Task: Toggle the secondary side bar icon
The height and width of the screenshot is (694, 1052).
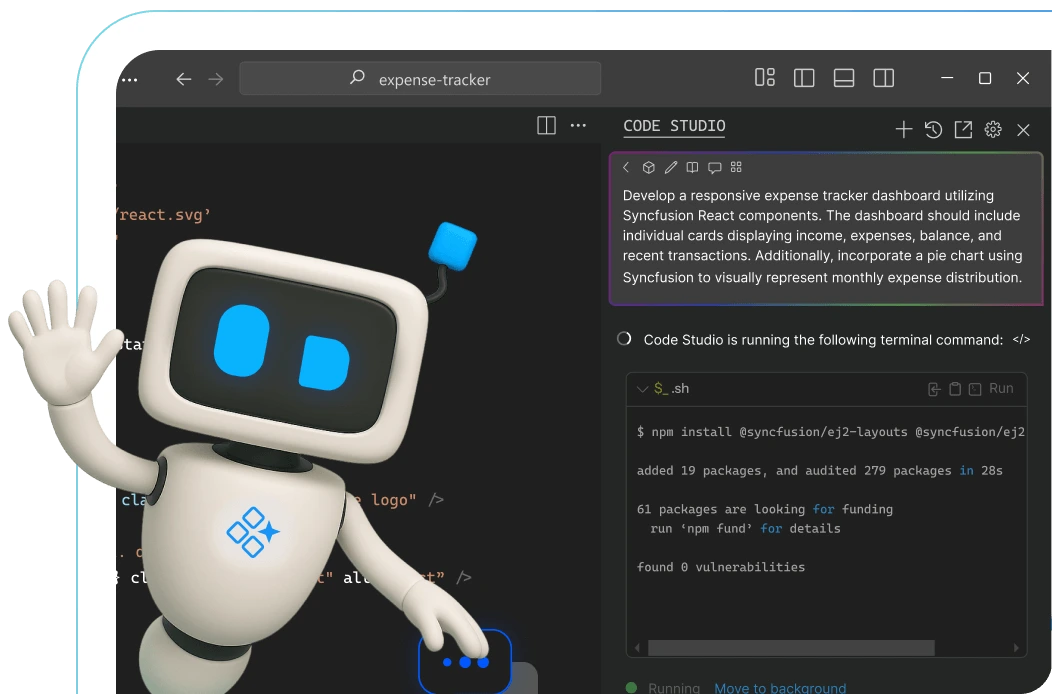Action: [884, 78]
